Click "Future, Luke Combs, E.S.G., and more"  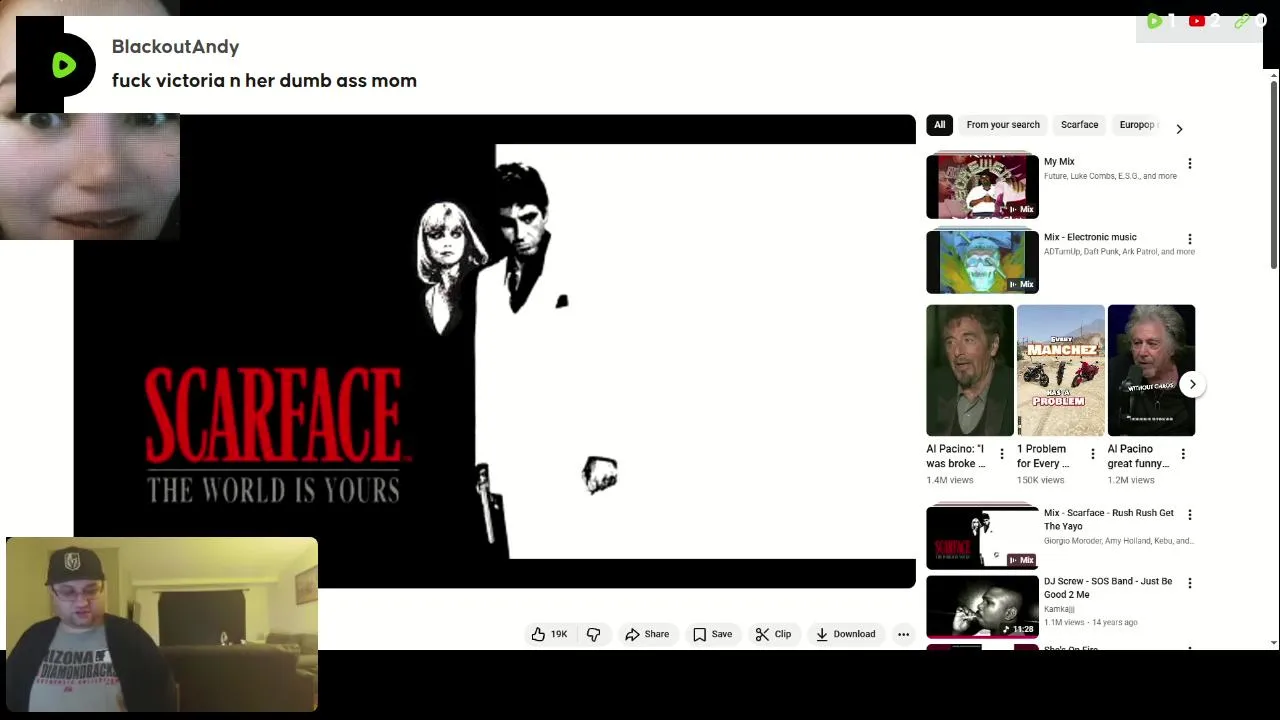click(x=1110, y=176)
